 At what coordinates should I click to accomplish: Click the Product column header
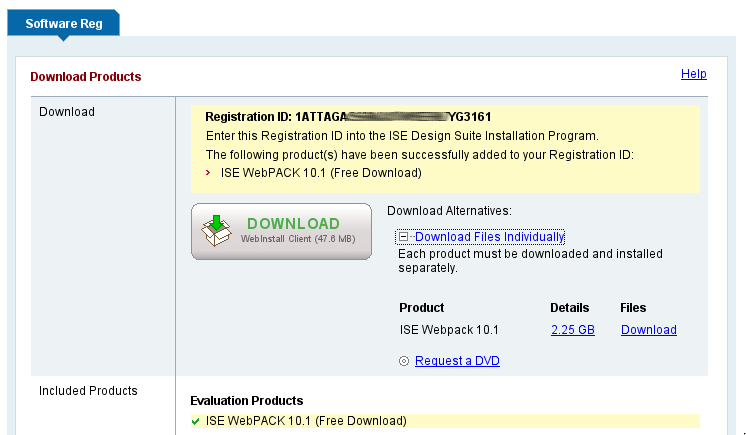click(x=421, y=308)
